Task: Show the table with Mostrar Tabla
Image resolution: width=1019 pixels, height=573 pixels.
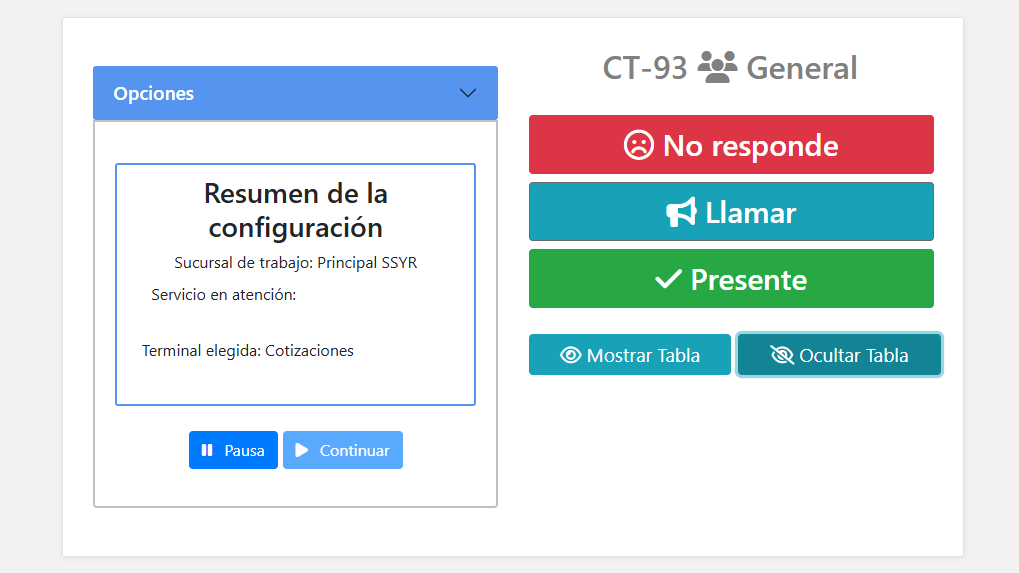Action: pos(630,355)
